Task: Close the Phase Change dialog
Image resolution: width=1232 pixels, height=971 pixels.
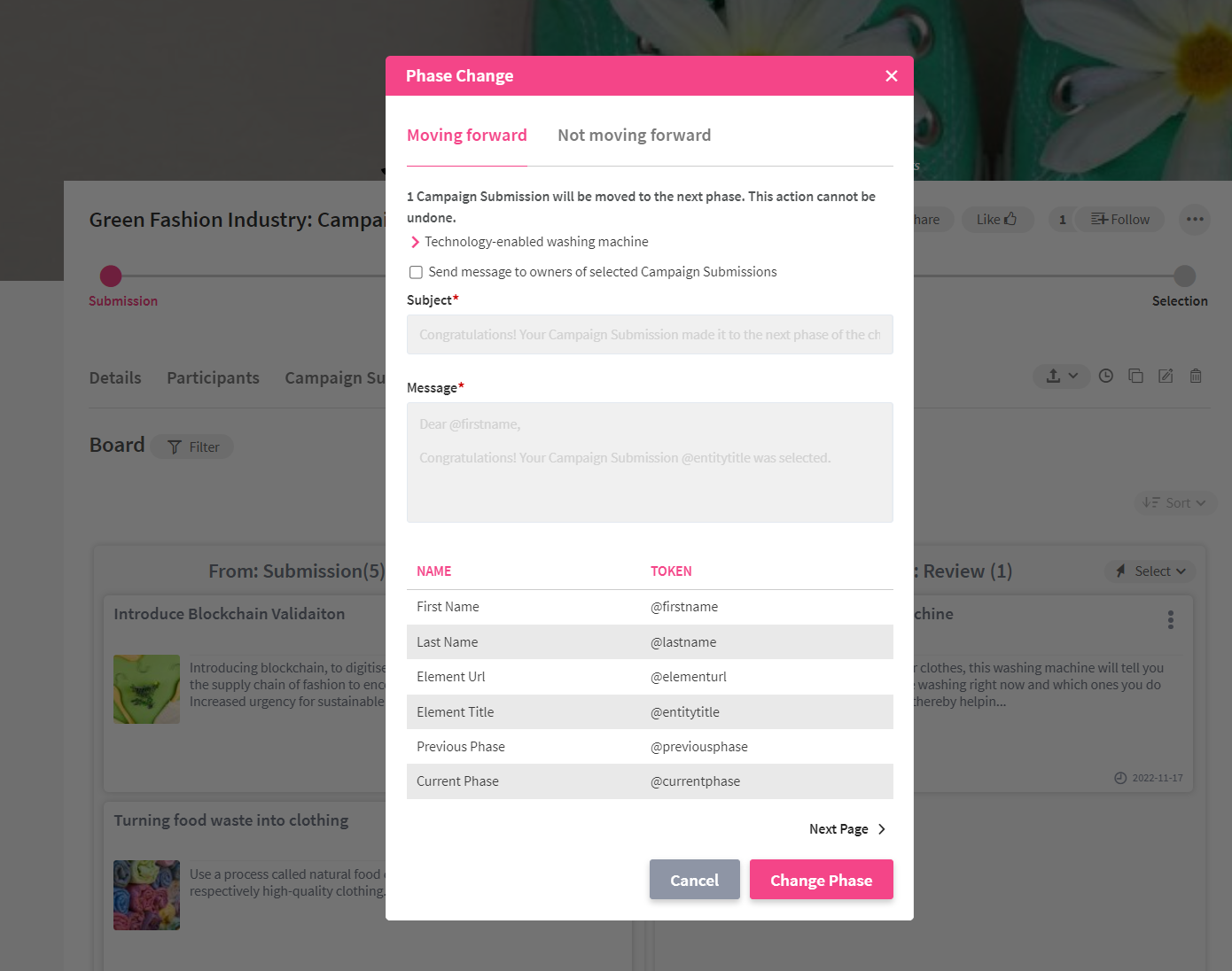Action: tap(892, 76)
